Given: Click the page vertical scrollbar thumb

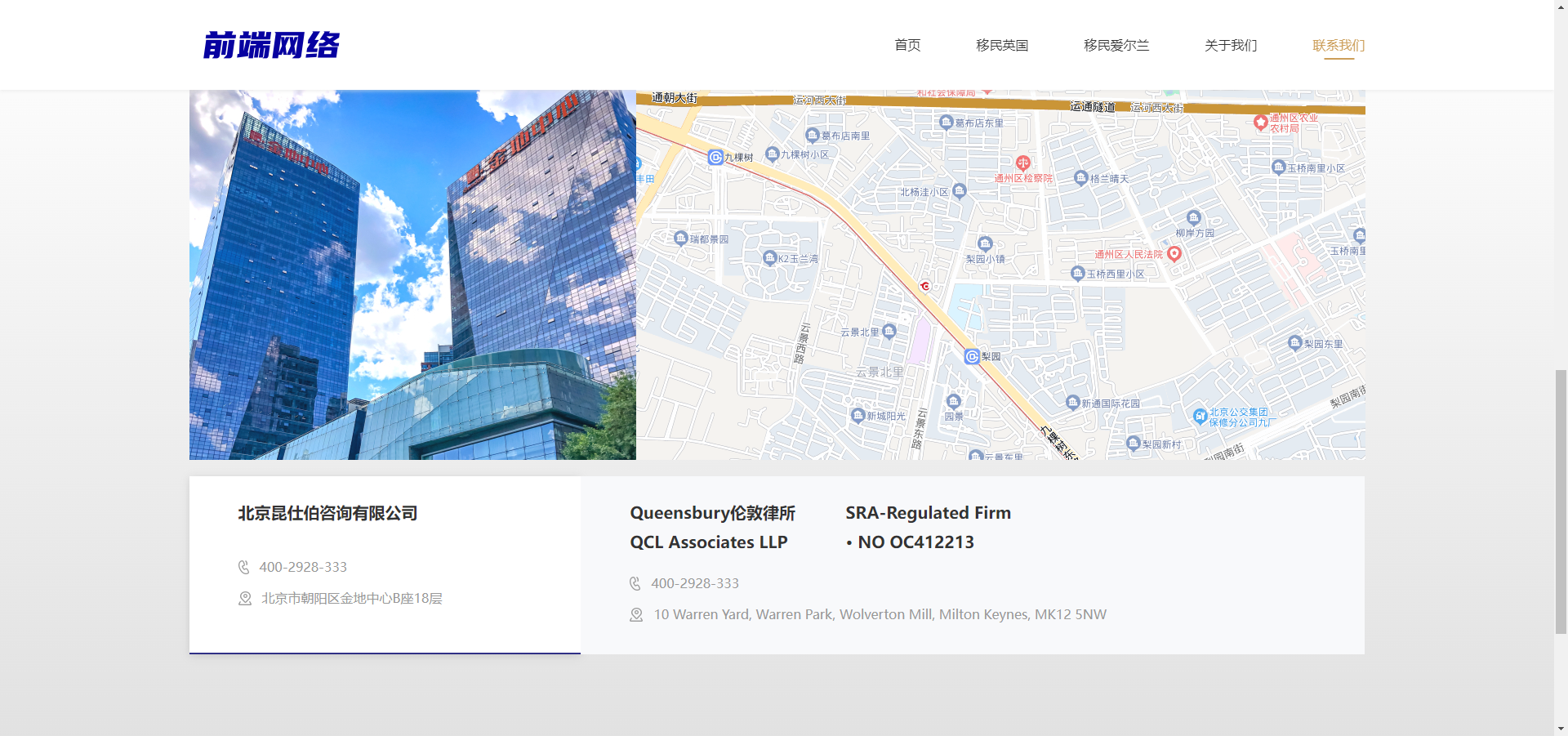Looking at the screenshot, I should click(1561, 502).
